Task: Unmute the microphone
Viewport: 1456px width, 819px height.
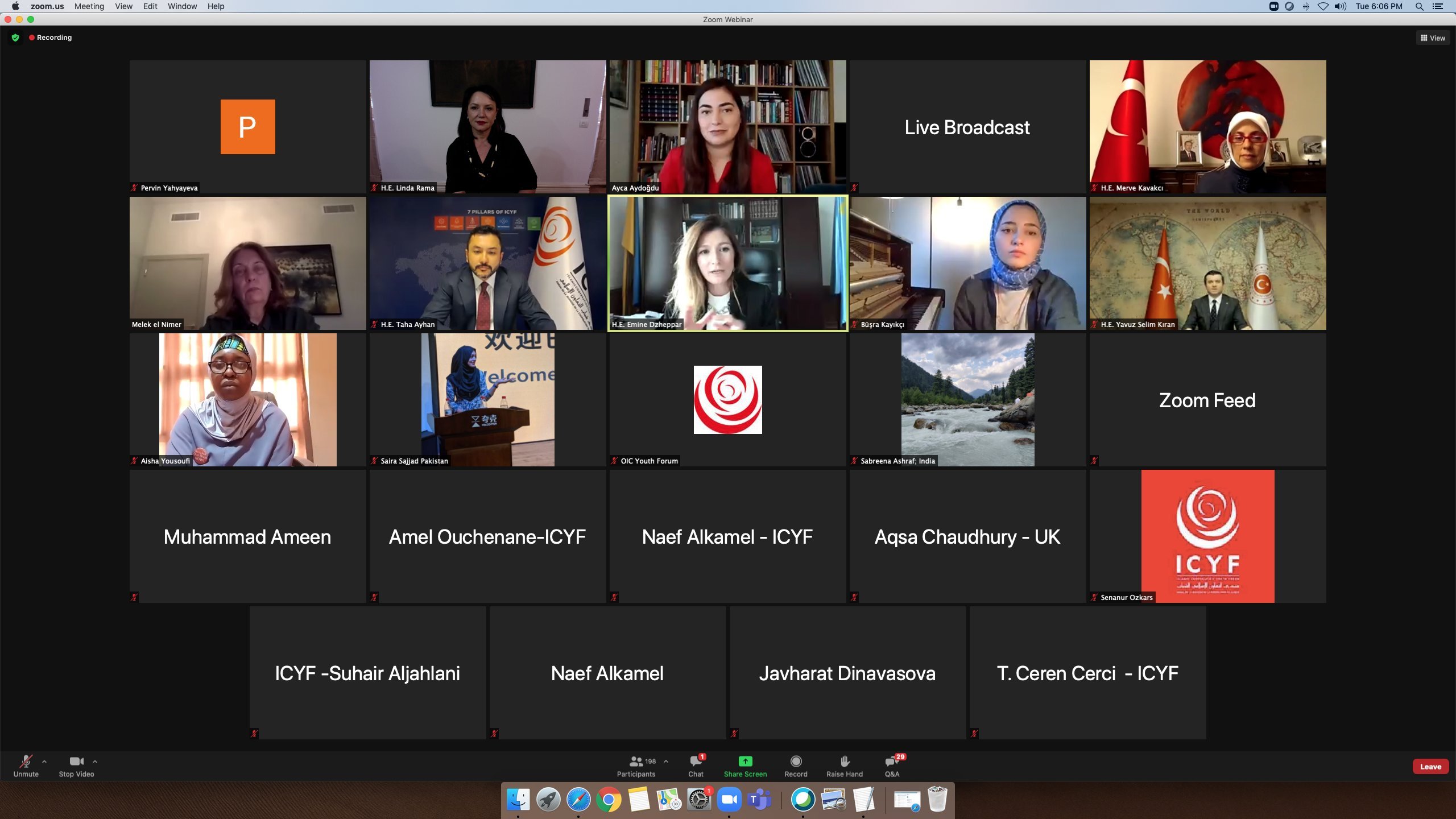Action: coord(26,762)
